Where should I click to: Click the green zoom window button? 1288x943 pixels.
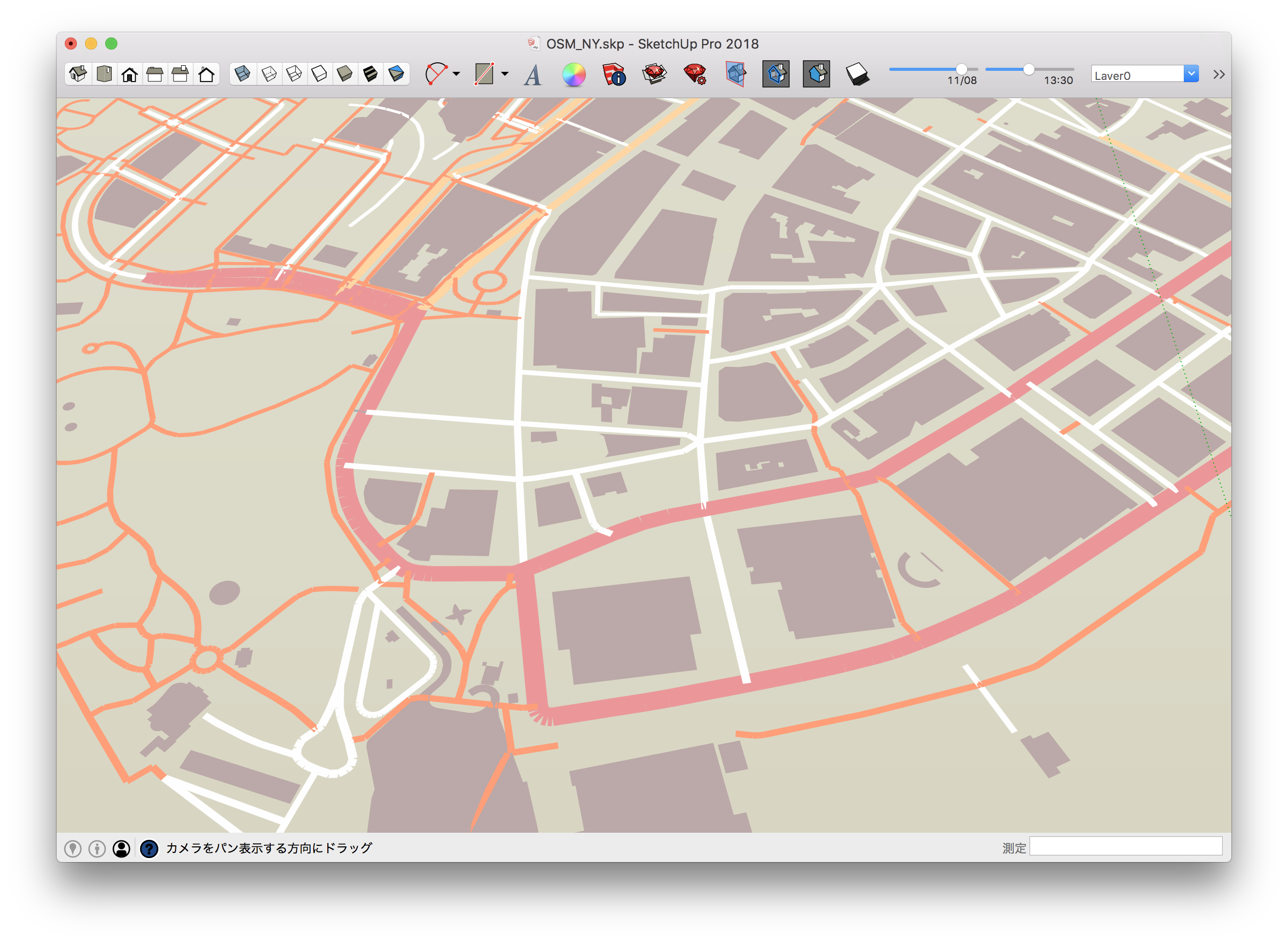(111, 44)
